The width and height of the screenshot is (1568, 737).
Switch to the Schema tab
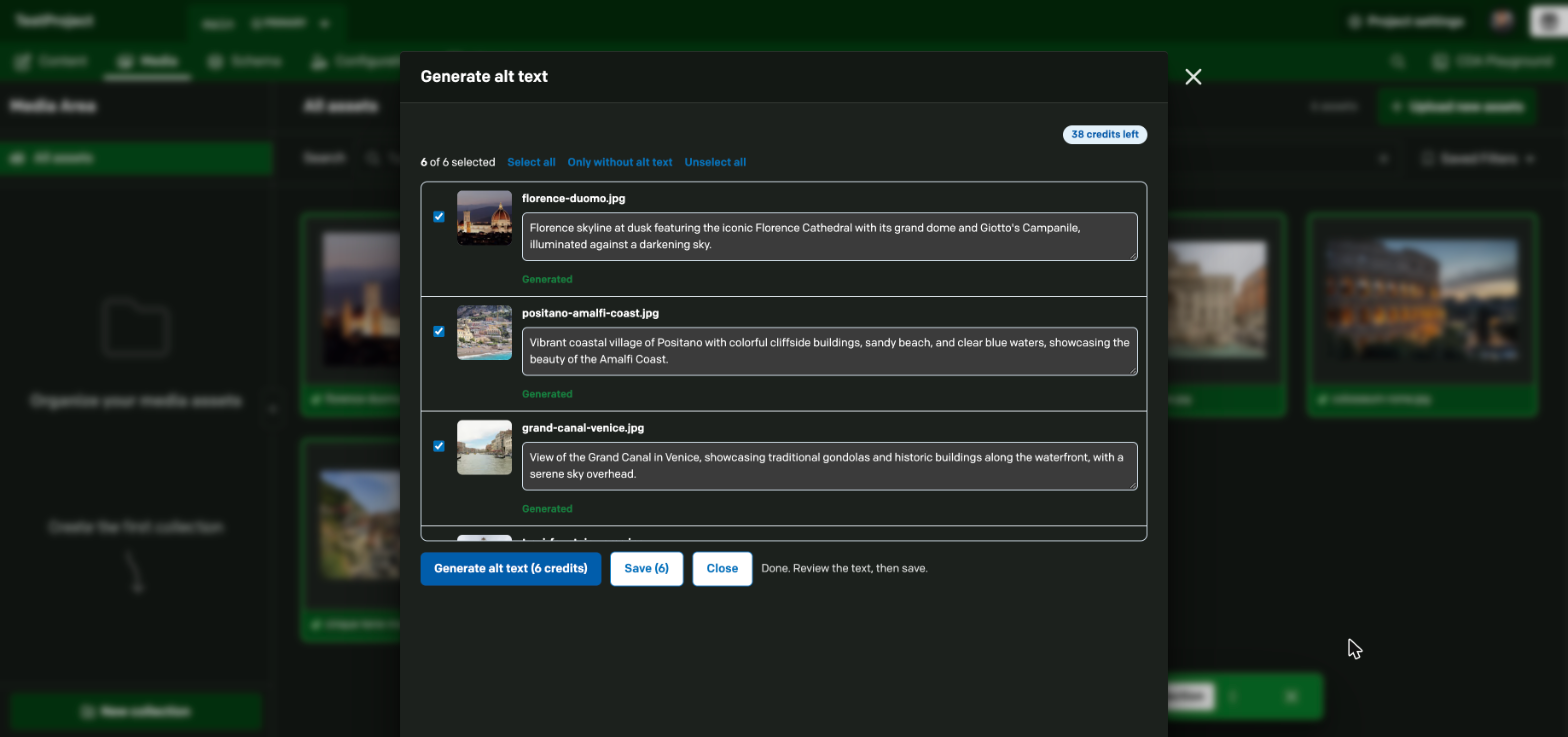[x=245, y=61]
